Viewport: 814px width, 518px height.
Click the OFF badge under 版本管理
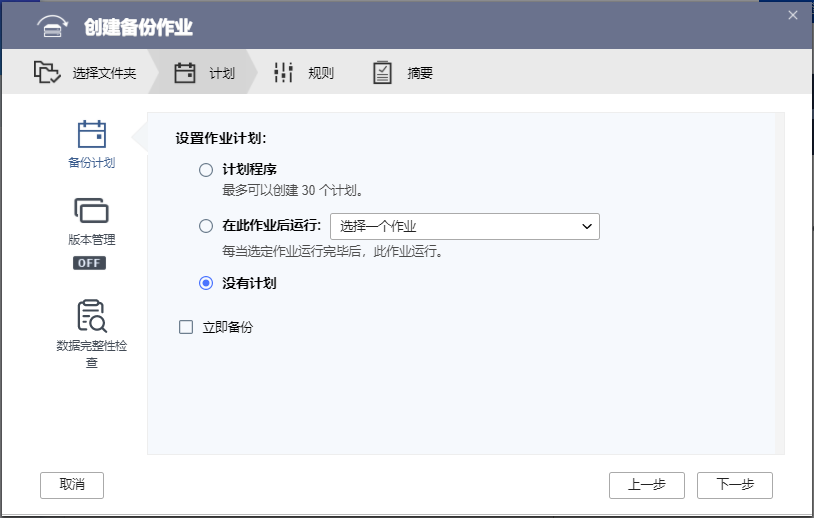coord(89,263)
